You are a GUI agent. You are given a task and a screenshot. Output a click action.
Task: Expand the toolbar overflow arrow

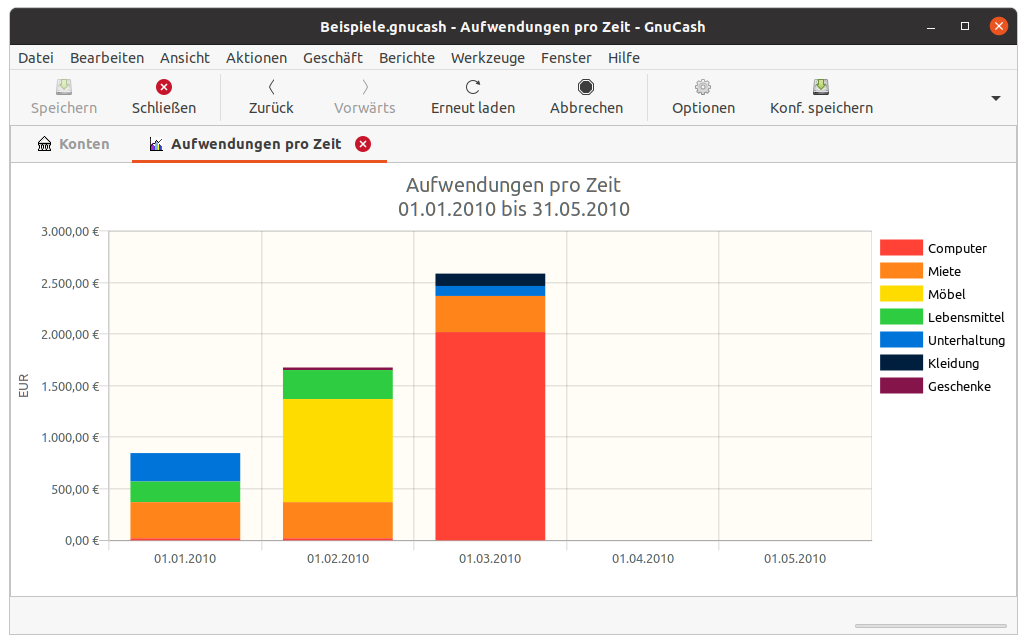(x=995, y=98)
